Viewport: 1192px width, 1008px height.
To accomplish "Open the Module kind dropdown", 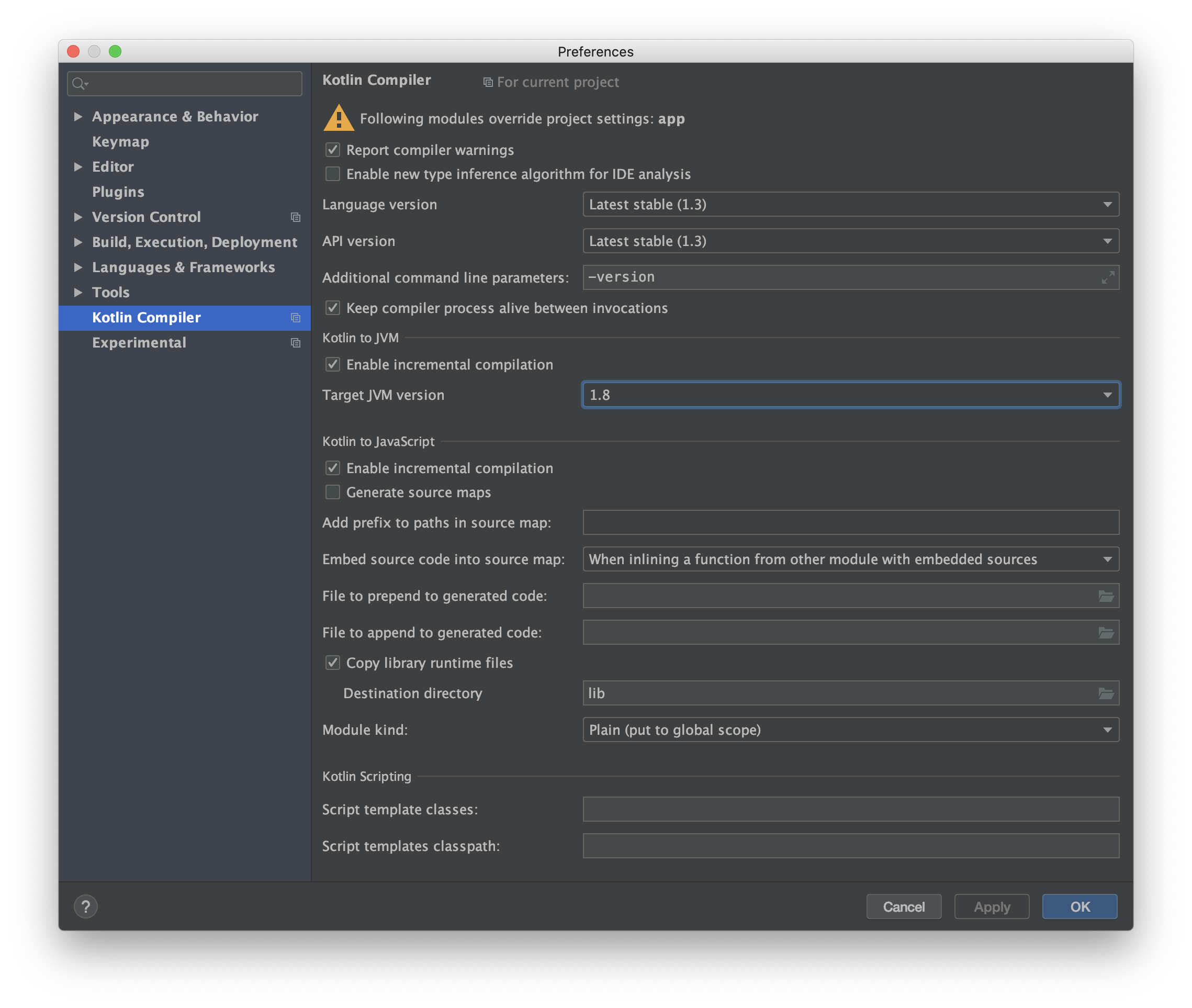I will pyautogui.click(x=850, y=730).
